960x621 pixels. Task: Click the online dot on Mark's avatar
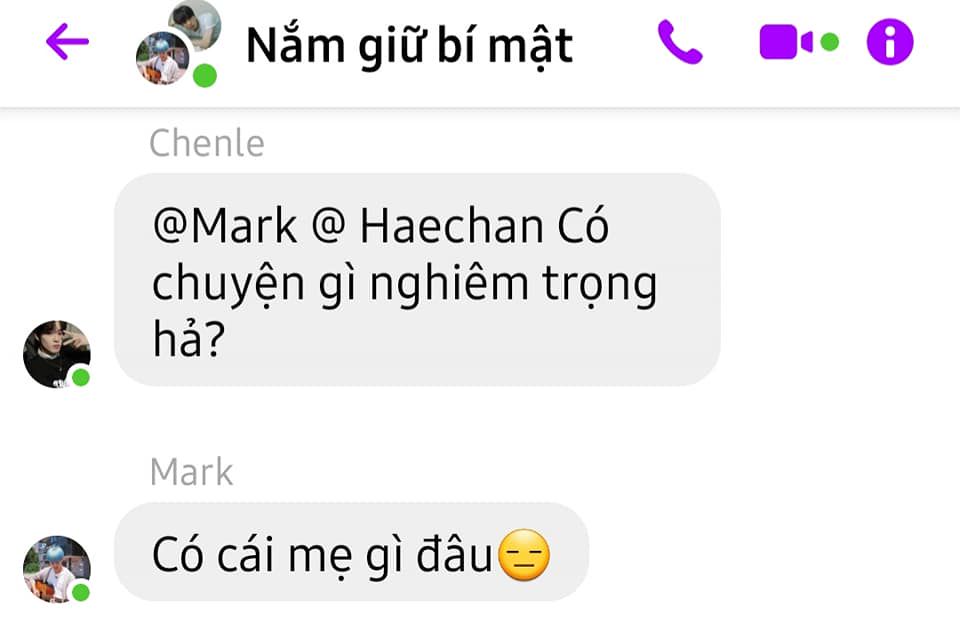81,592
